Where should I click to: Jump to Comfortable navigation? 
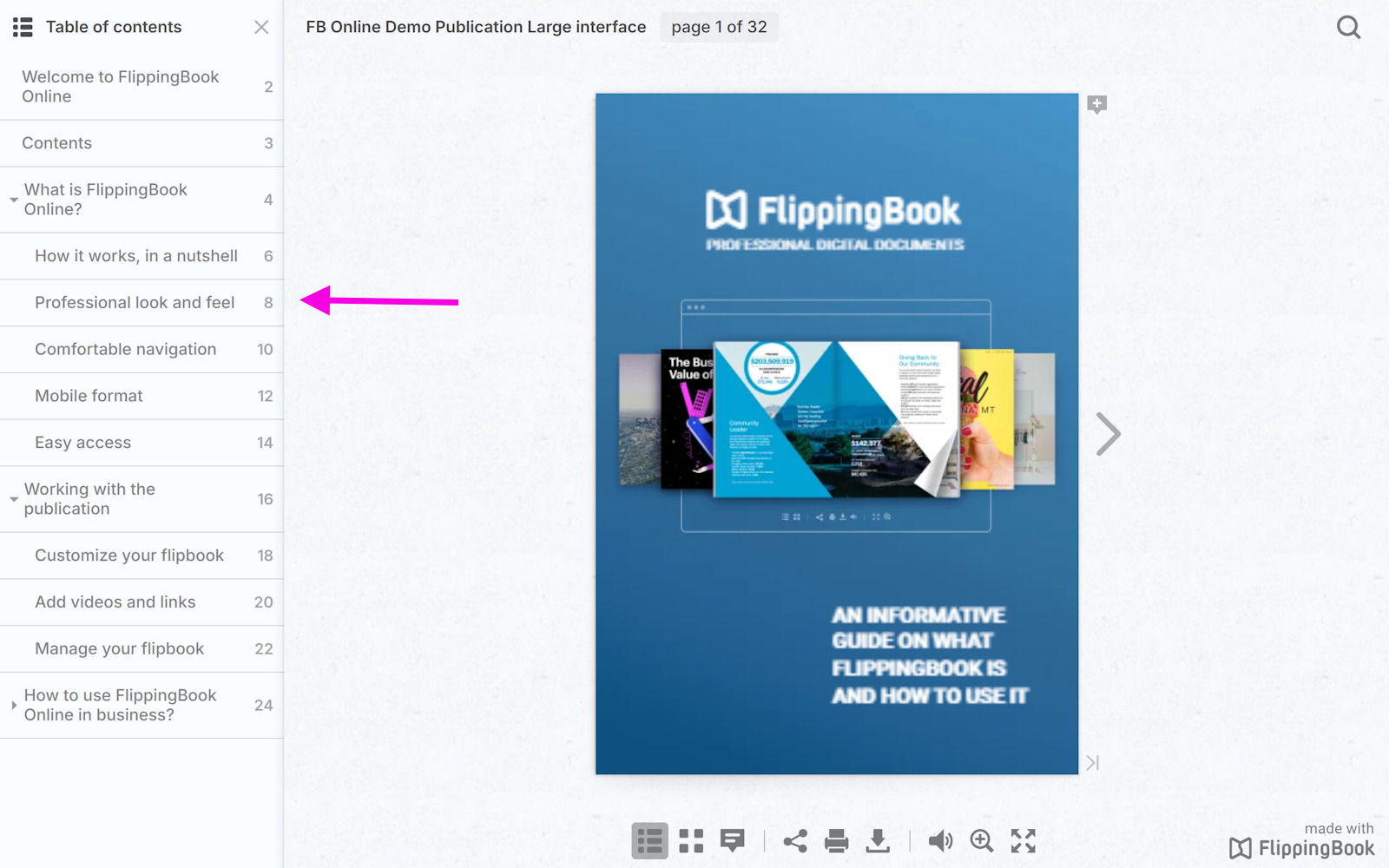142,350
